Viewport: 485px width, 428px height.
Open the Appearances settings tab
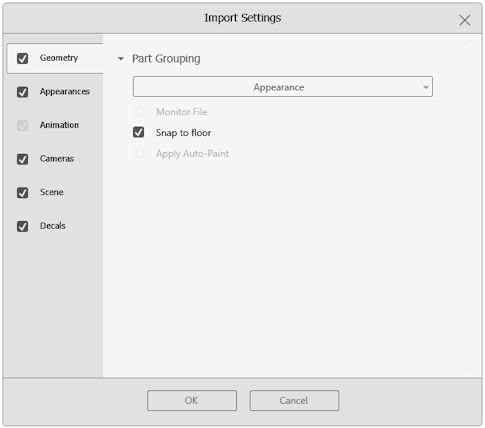tap(65, 92)
